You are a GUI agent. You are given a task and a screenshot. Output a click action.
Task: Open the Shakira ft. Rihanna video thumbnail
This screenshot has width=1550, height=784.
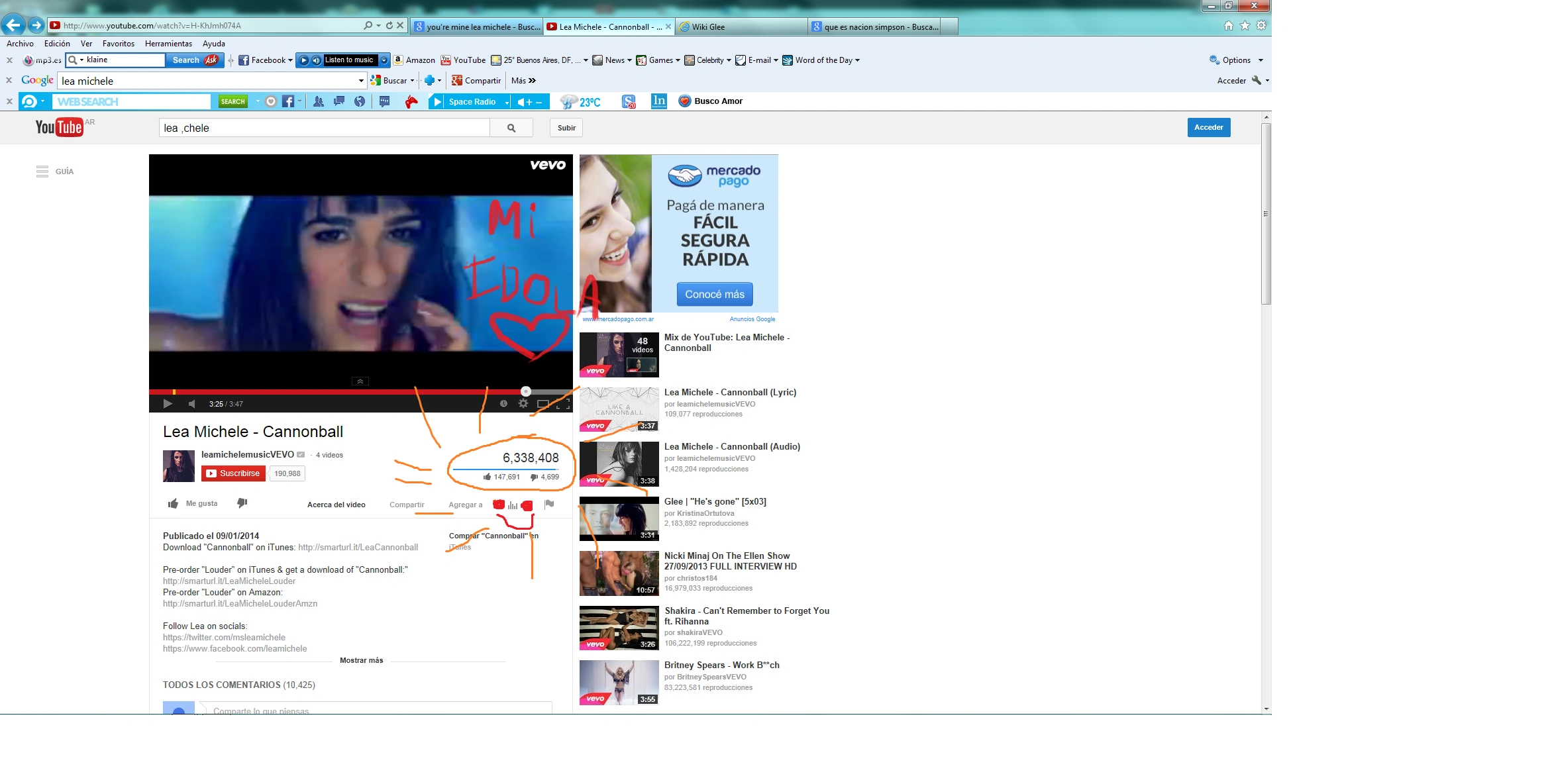(618, 627)
